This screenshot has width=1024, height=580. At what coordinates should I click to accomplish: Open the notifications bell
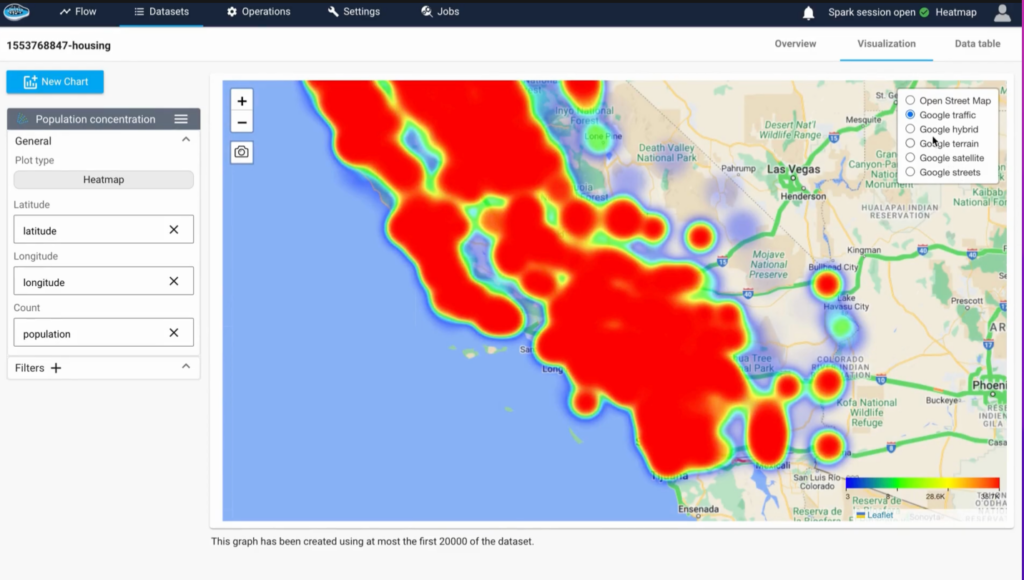coord(808,12)
